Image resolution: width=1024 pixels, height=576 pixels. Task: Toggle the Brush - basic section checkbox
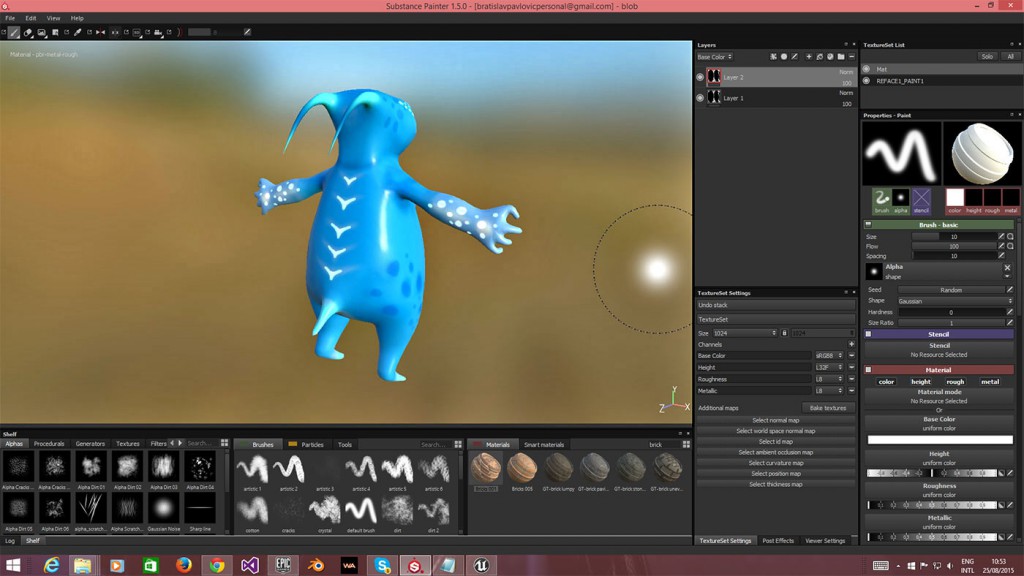(x=869, y=225)
